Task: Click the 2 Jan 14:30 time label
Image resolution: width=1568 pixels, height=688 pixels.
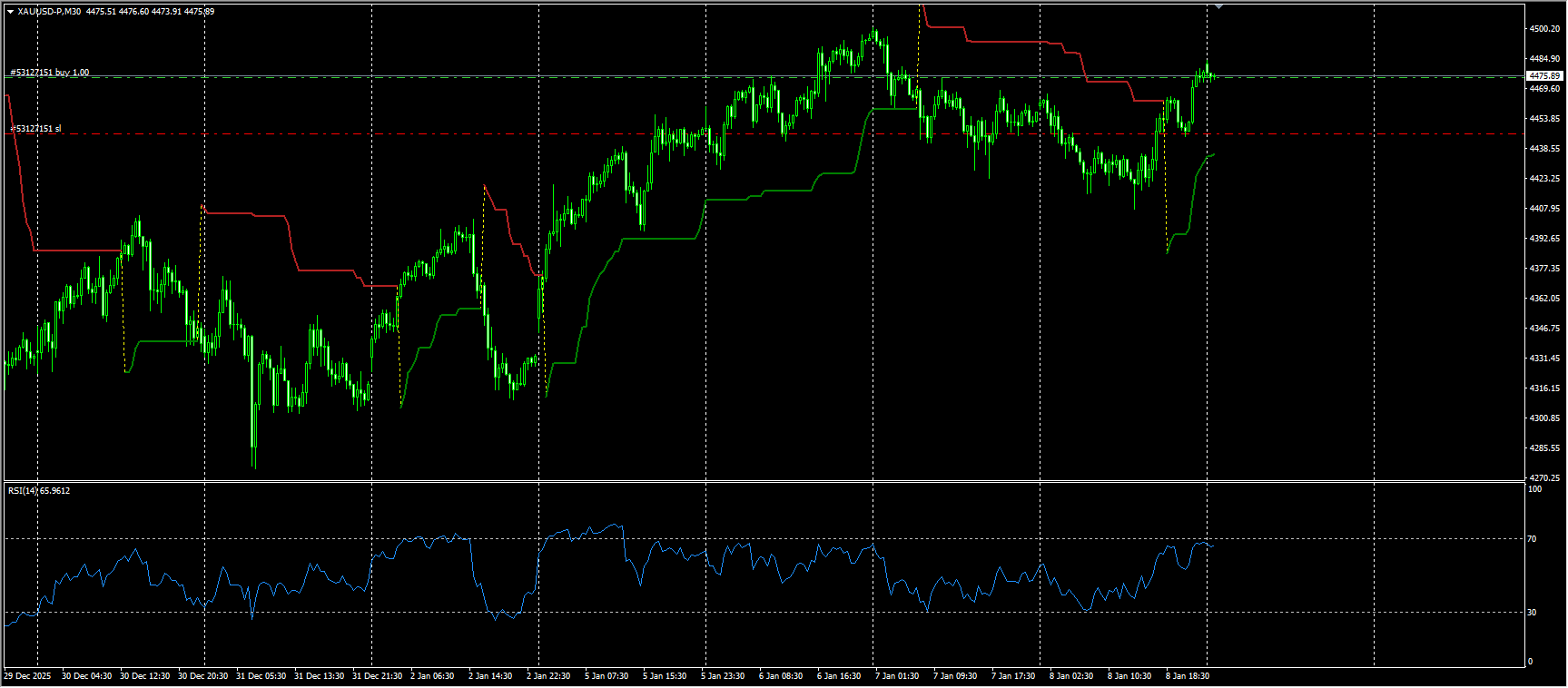Action: 489,676
